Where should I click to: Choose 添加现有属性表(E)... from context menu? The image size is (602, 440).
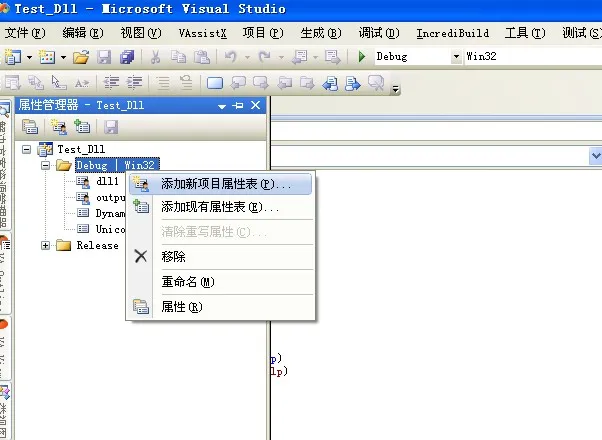[220, 207]
